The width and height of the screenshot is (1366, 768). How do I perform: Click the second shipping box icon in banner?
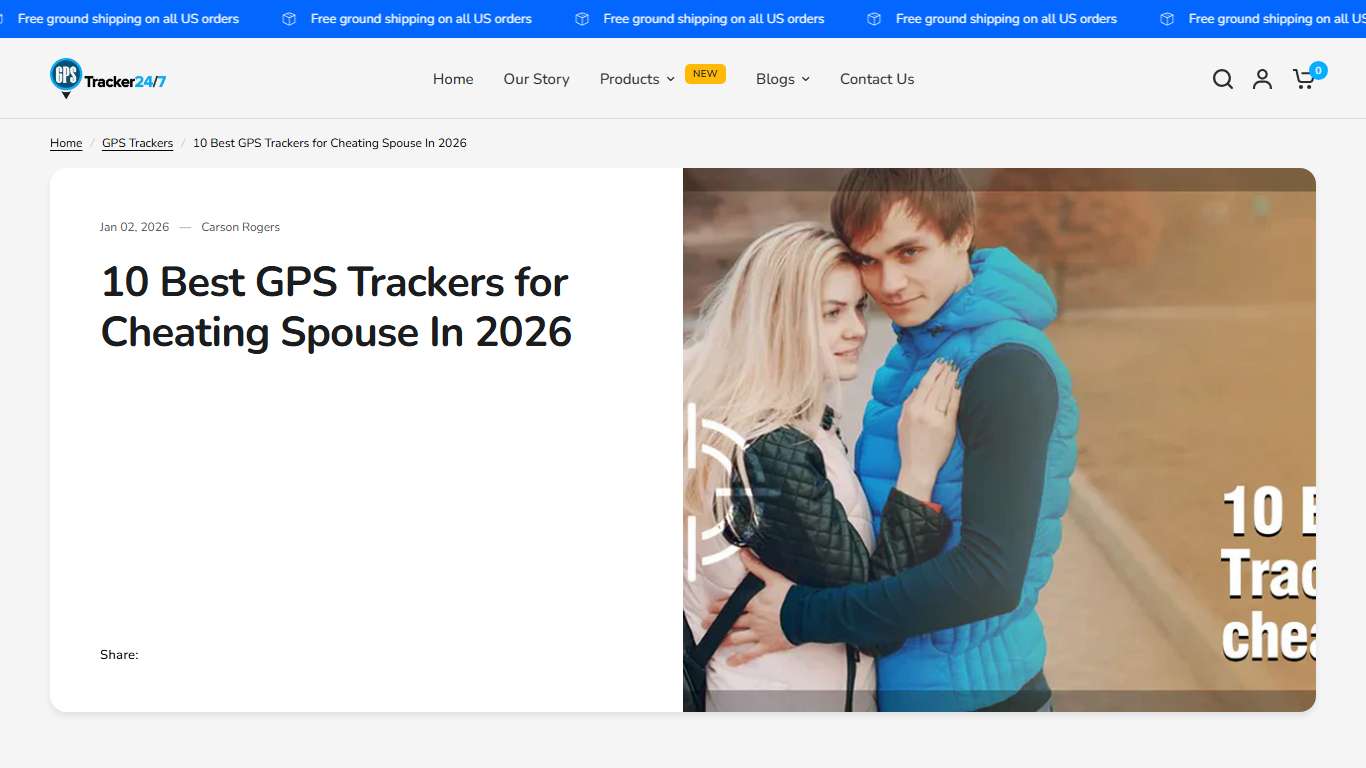(581, 18)
